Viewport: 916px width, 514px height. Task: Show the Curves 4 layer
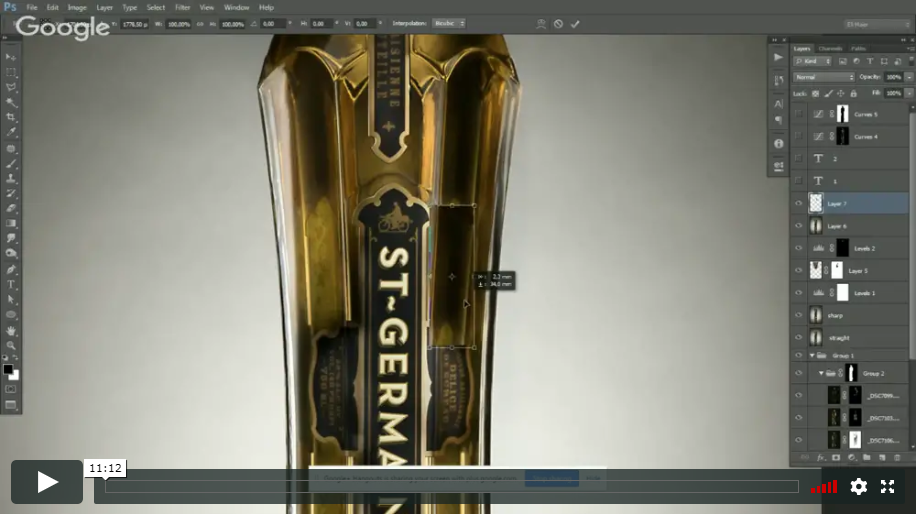799,137
